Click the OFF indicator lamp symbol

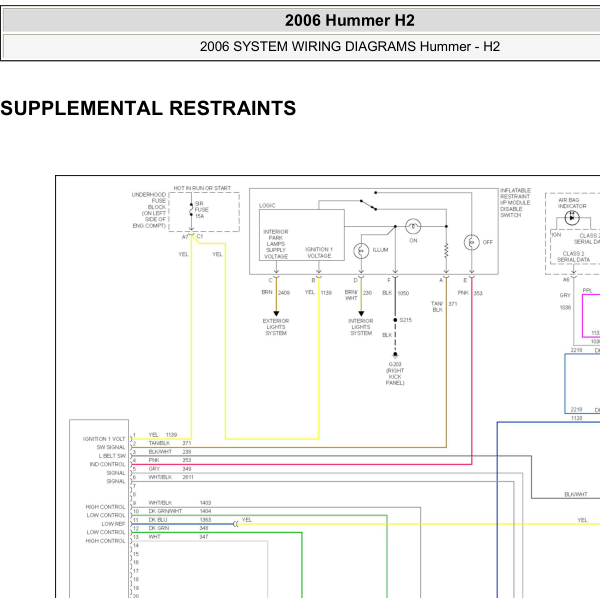(x=471, y=242)
